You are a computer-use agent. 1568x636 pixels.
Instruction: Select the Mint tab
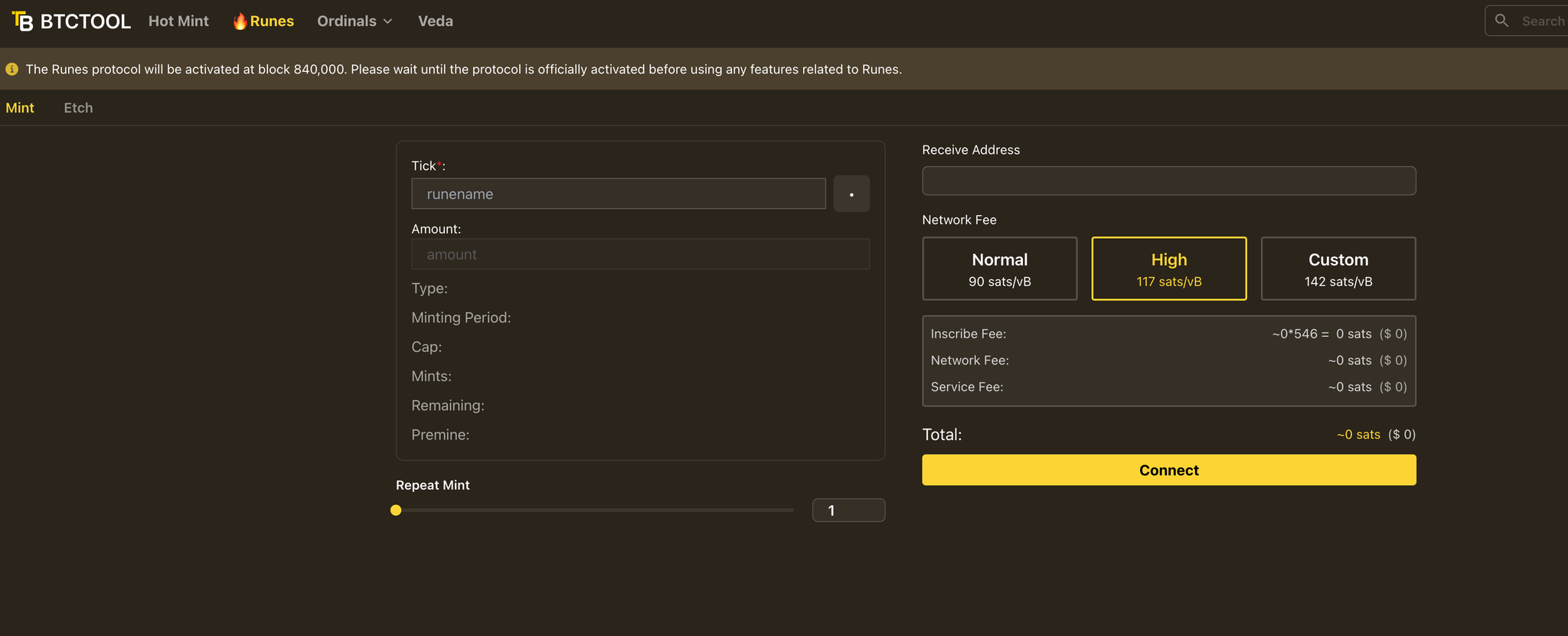tap(20, 108)
